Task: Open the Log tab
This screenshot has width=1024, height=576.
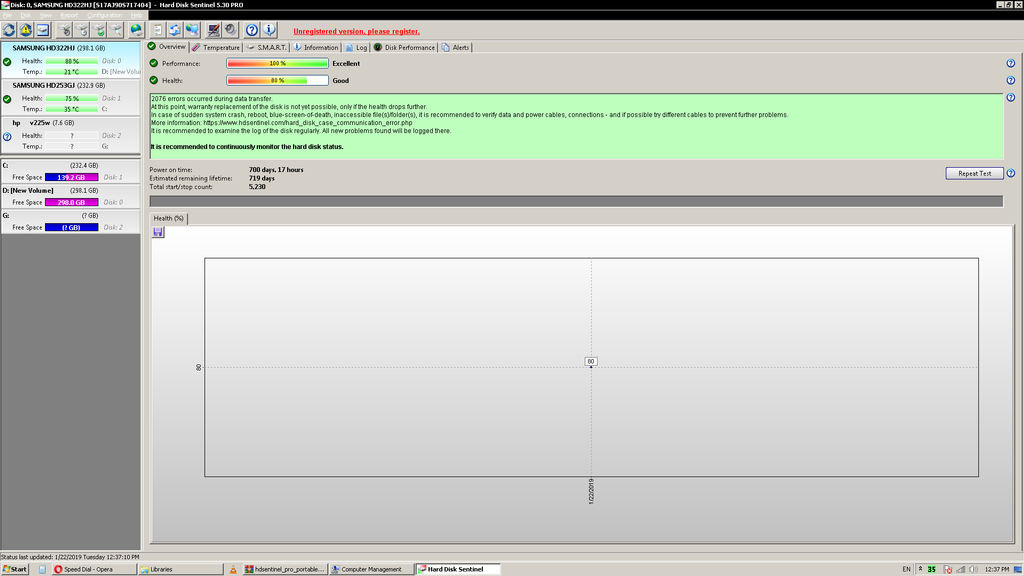Action: (356, 47)
